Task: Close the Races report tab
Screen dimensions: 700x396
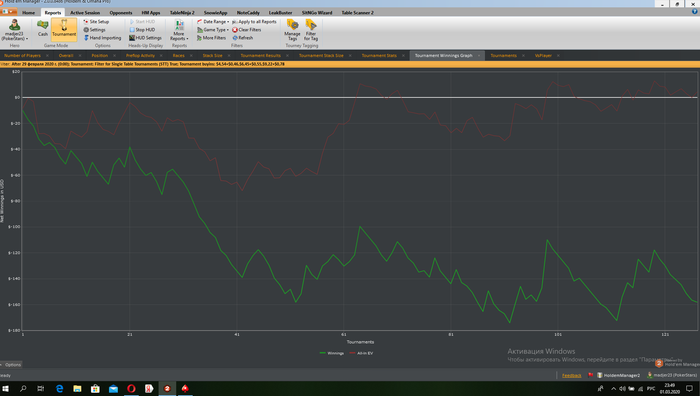Action: click(191, 56)
